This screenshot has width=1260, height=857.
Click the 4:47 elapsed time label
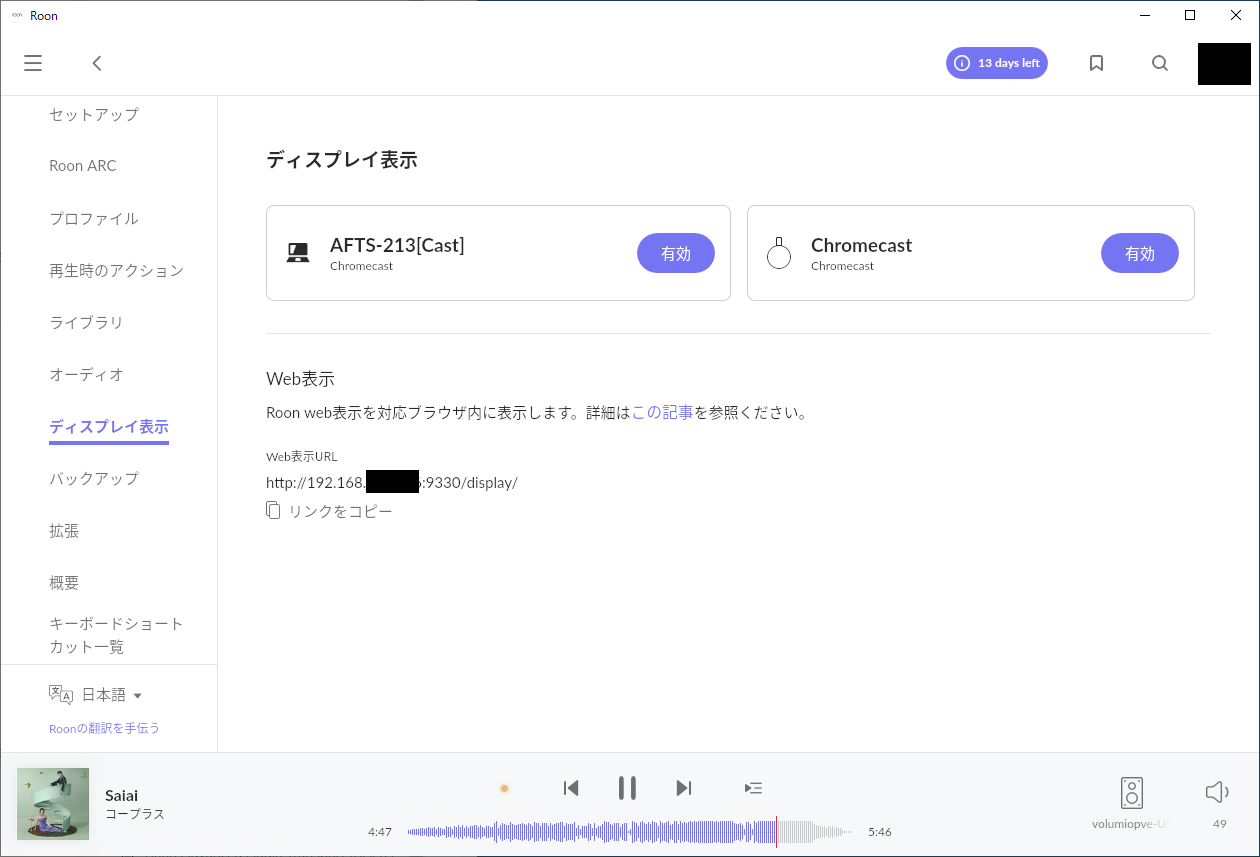[x=380, y=832]
